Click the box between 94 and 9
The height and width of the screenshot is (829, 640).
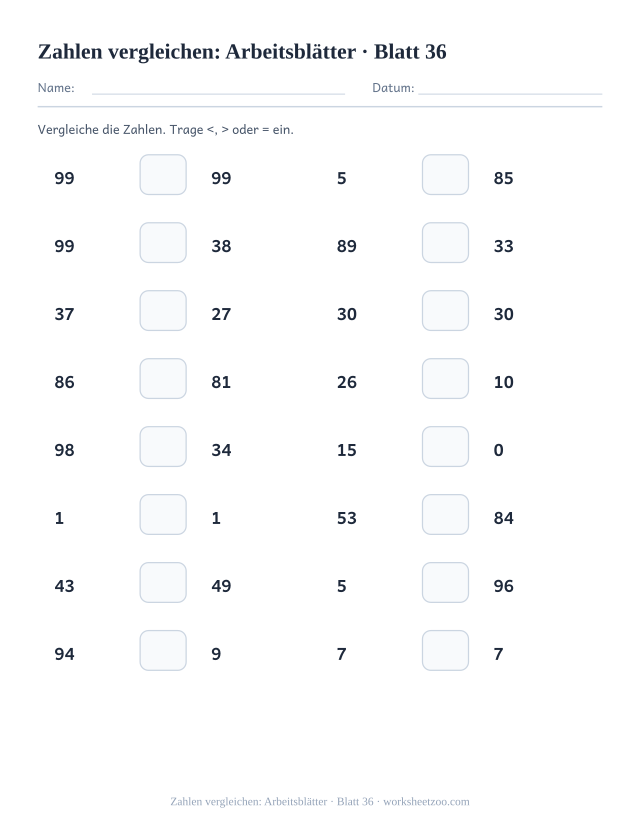click(x=163, y=650)
